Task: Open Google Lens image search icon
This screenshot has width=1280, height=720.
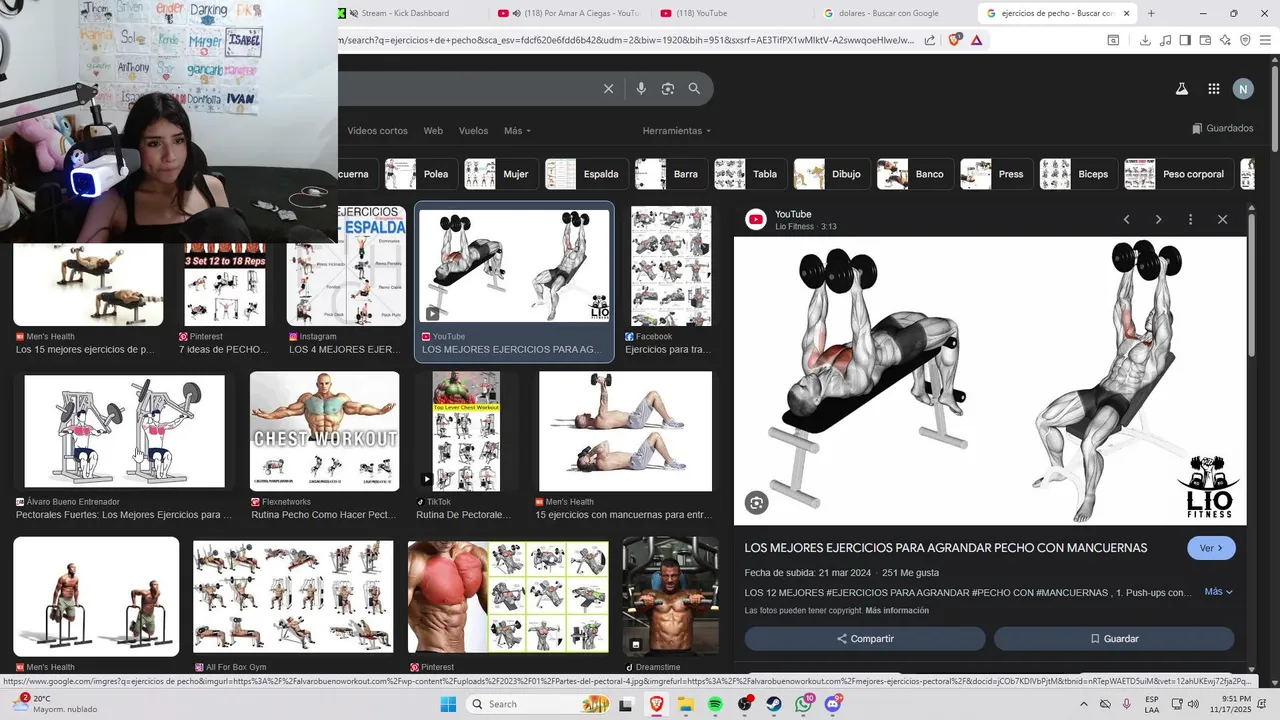Action: [668, 89]
